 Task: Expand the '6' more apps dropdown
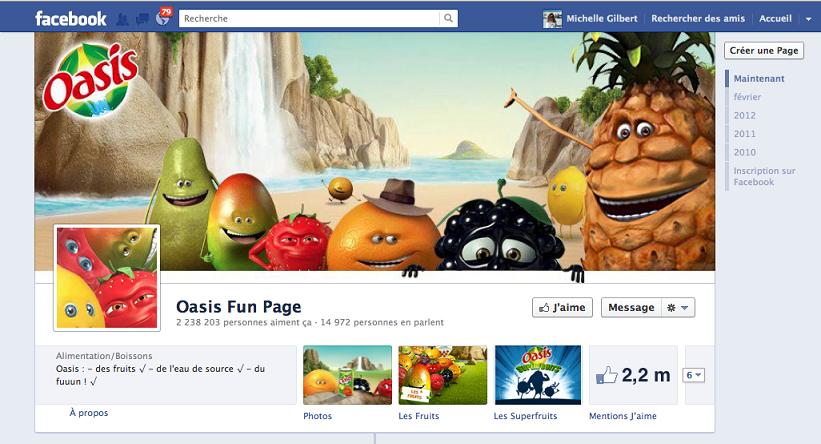tap(693, 375)
